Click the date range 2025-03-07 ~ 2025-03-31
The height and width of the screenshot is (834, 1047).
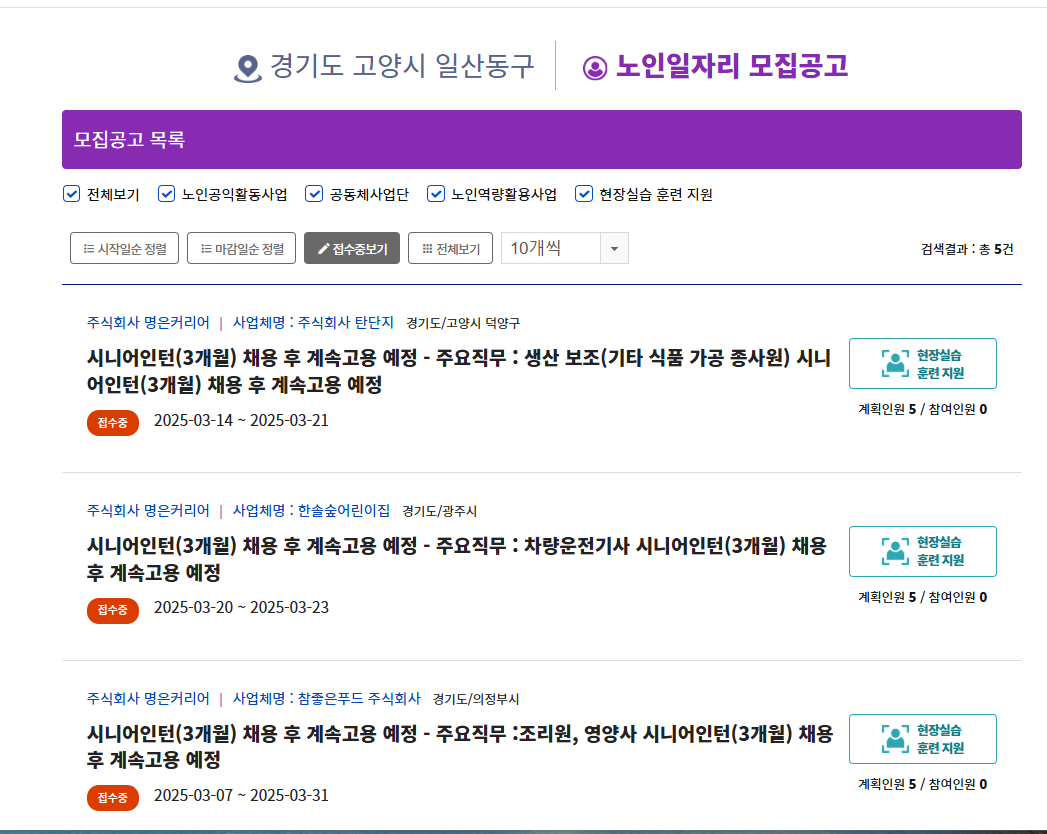pyautogui.click(x=241, y=796)
